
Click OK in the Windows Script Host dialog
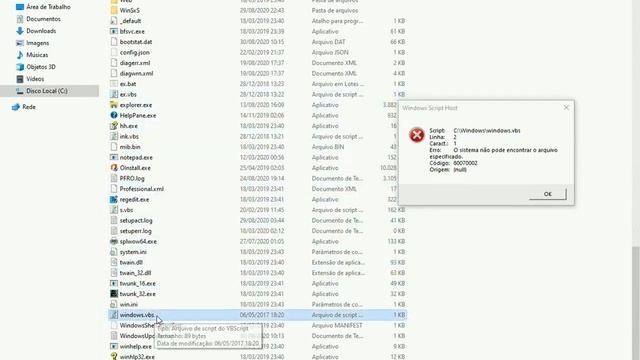point(548,194)
